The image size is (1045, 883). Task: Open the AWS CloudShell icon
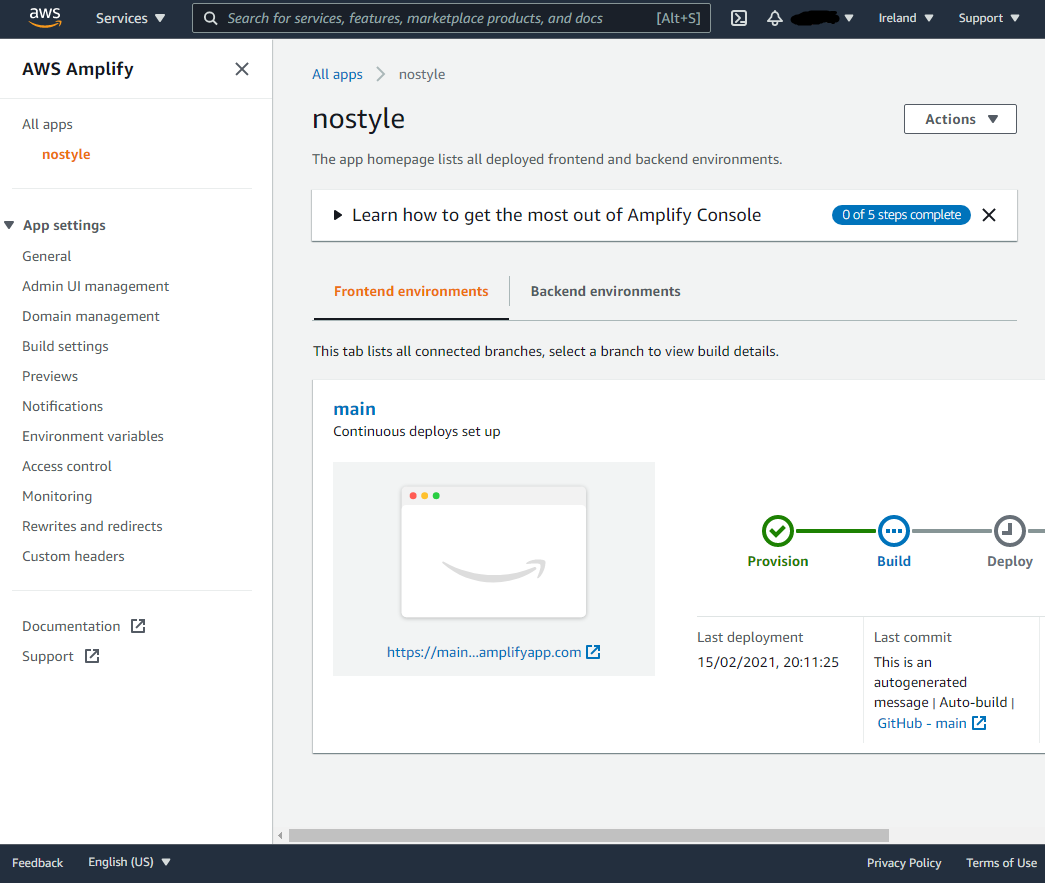(x=739, y=18)
